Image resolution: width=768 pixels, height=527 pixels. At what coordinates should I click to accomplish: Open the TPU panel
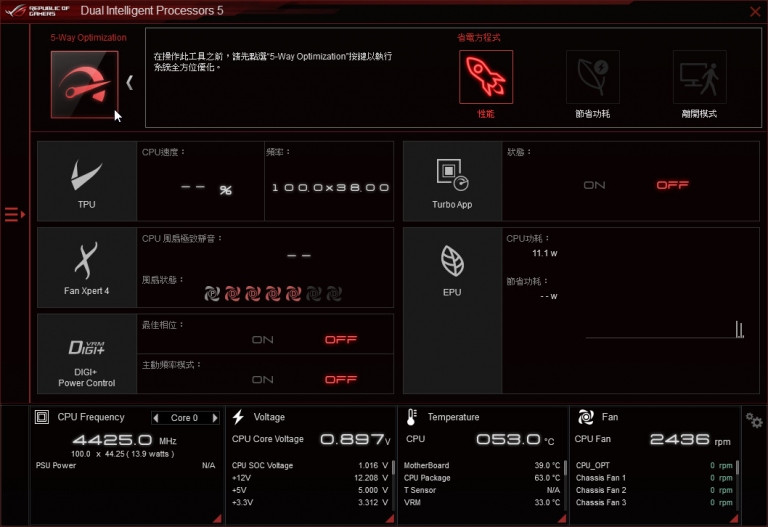click(x=87, y=181)
